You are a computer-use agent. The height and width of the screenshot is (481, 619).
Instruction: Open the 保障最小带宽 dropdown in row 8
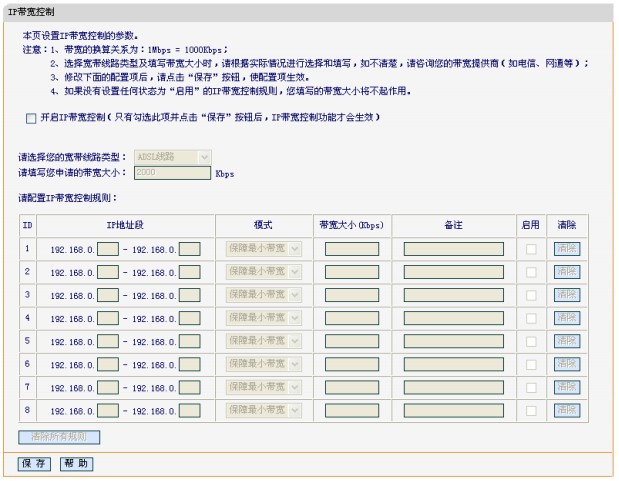tap(264, 410)
